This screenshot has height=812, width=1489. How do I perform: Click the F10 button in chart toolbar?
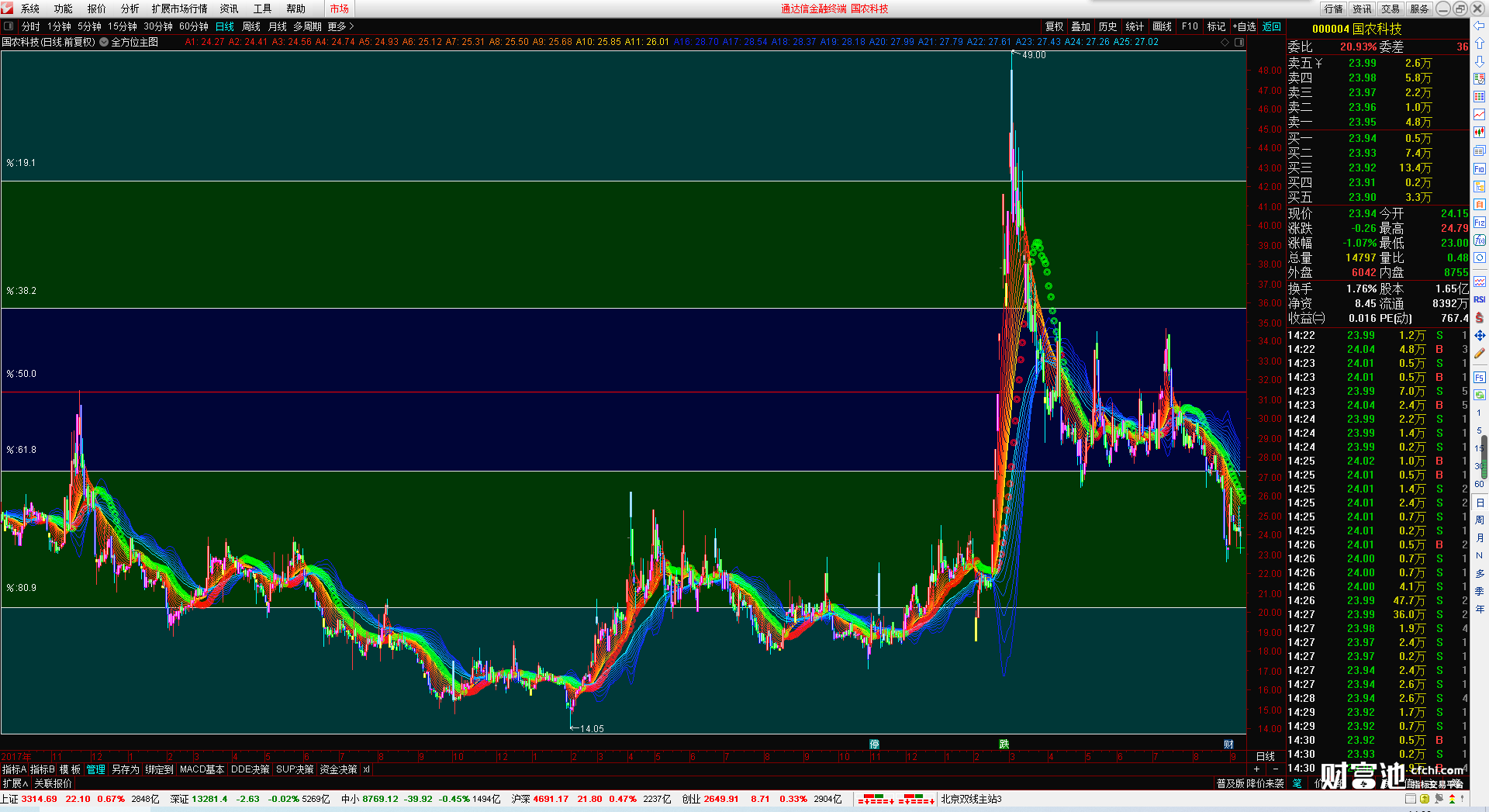pos(1190,26)
